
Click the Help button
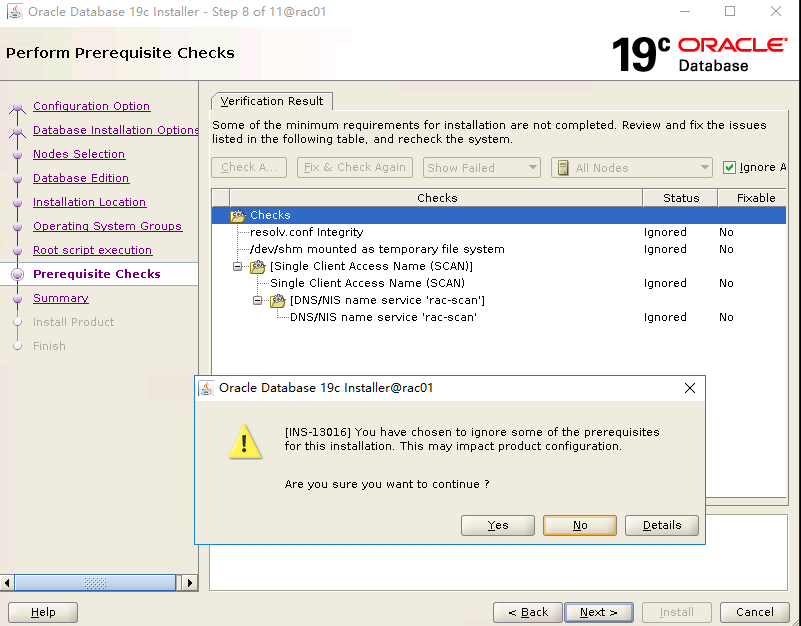[x=43, y=612]
